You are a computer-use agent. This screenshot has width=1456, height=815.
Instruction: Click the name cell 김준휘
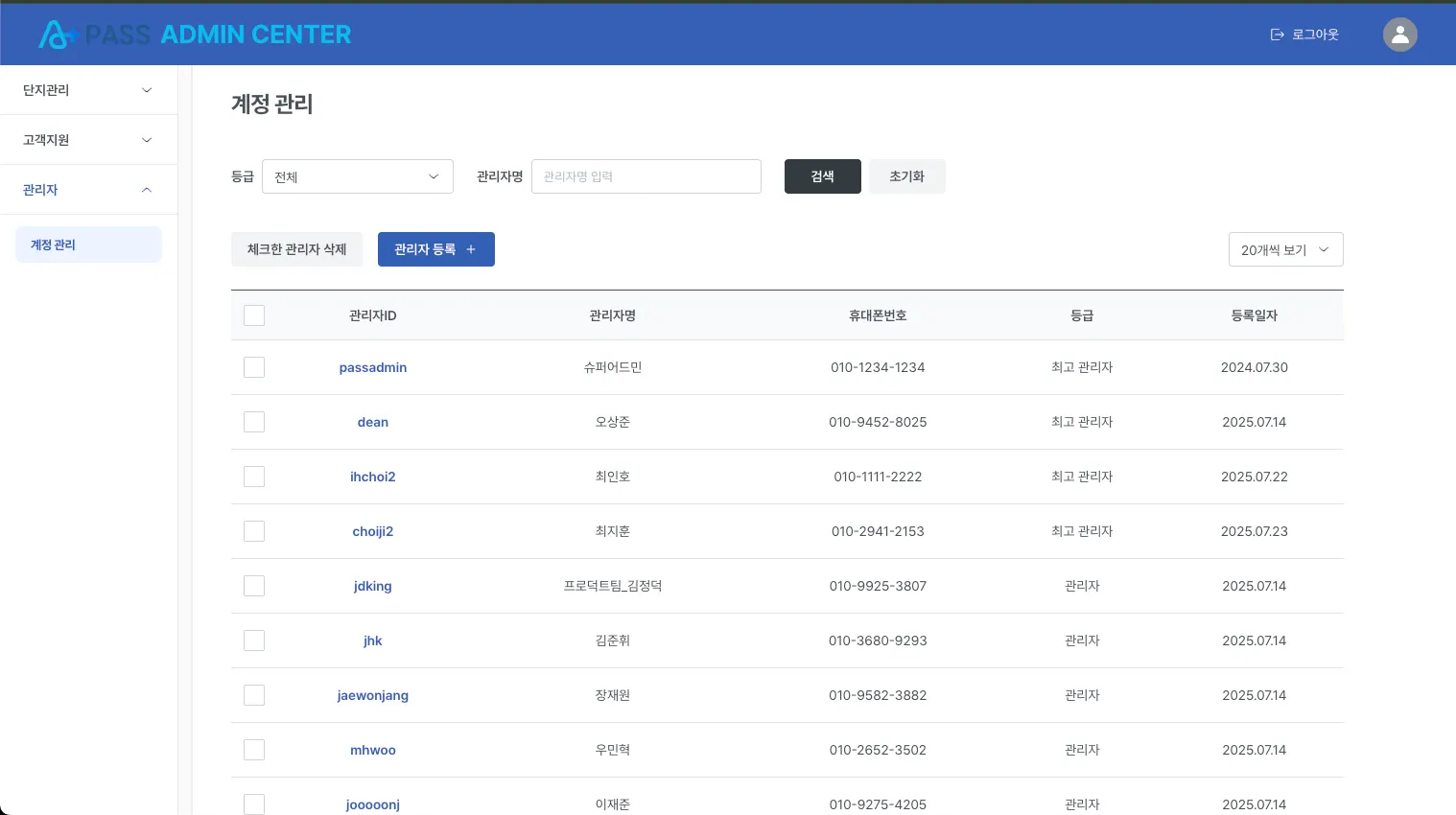613,640
